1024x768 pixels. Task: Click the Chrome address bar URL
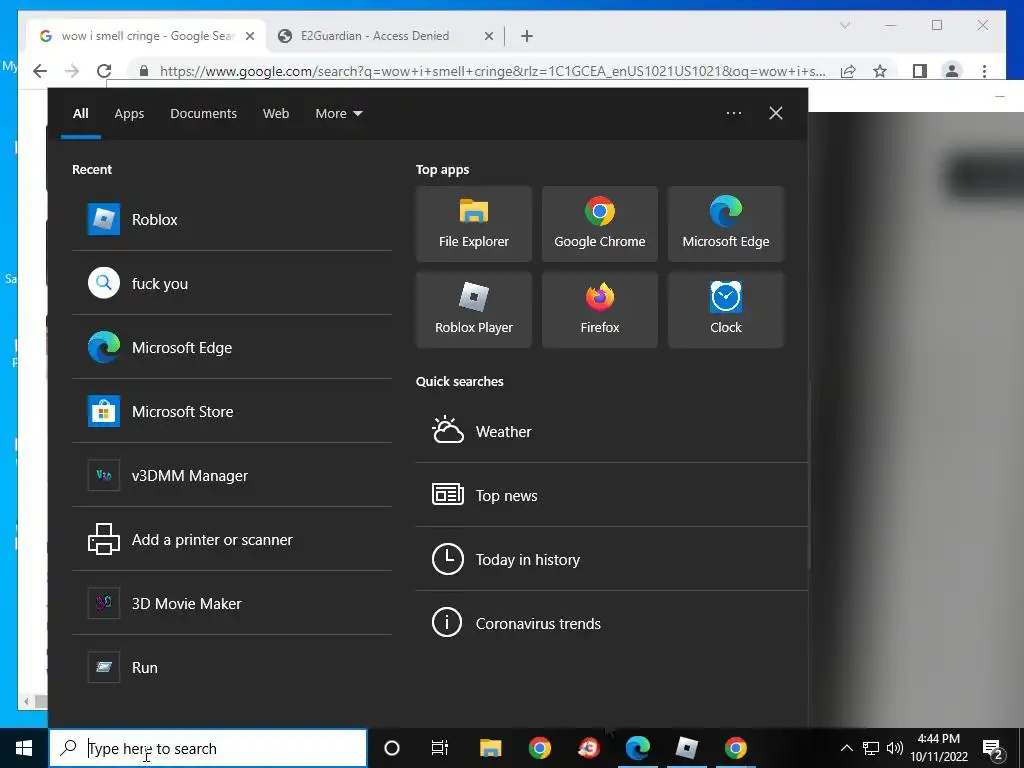coord(492,71)
